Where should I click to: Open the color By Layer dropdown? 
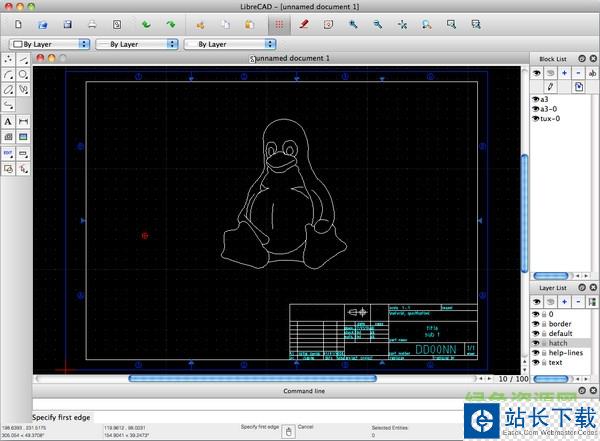tap(48, 44)
